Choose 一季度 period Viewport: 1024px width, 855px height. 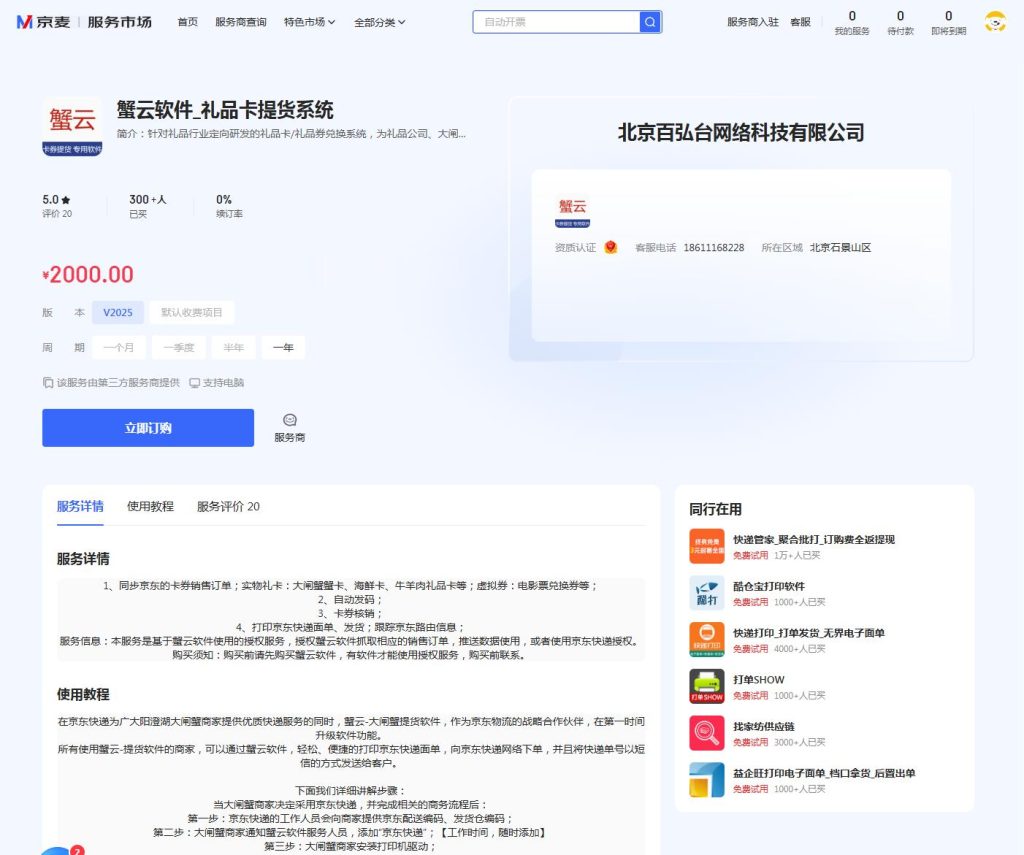pyautogui.click(x=179, y=347)
